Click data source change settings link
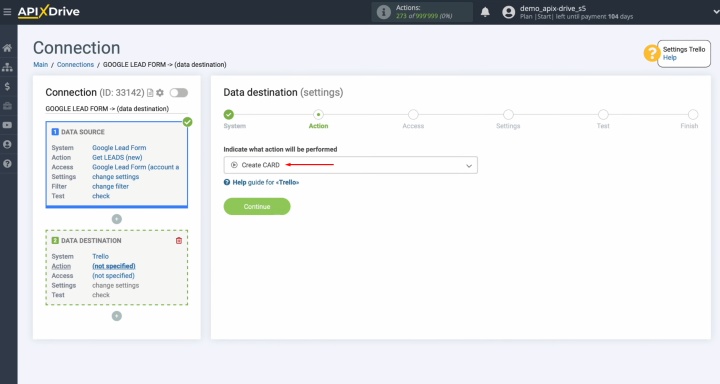Screen dimensions: 720x384 [x=116, y=177]
